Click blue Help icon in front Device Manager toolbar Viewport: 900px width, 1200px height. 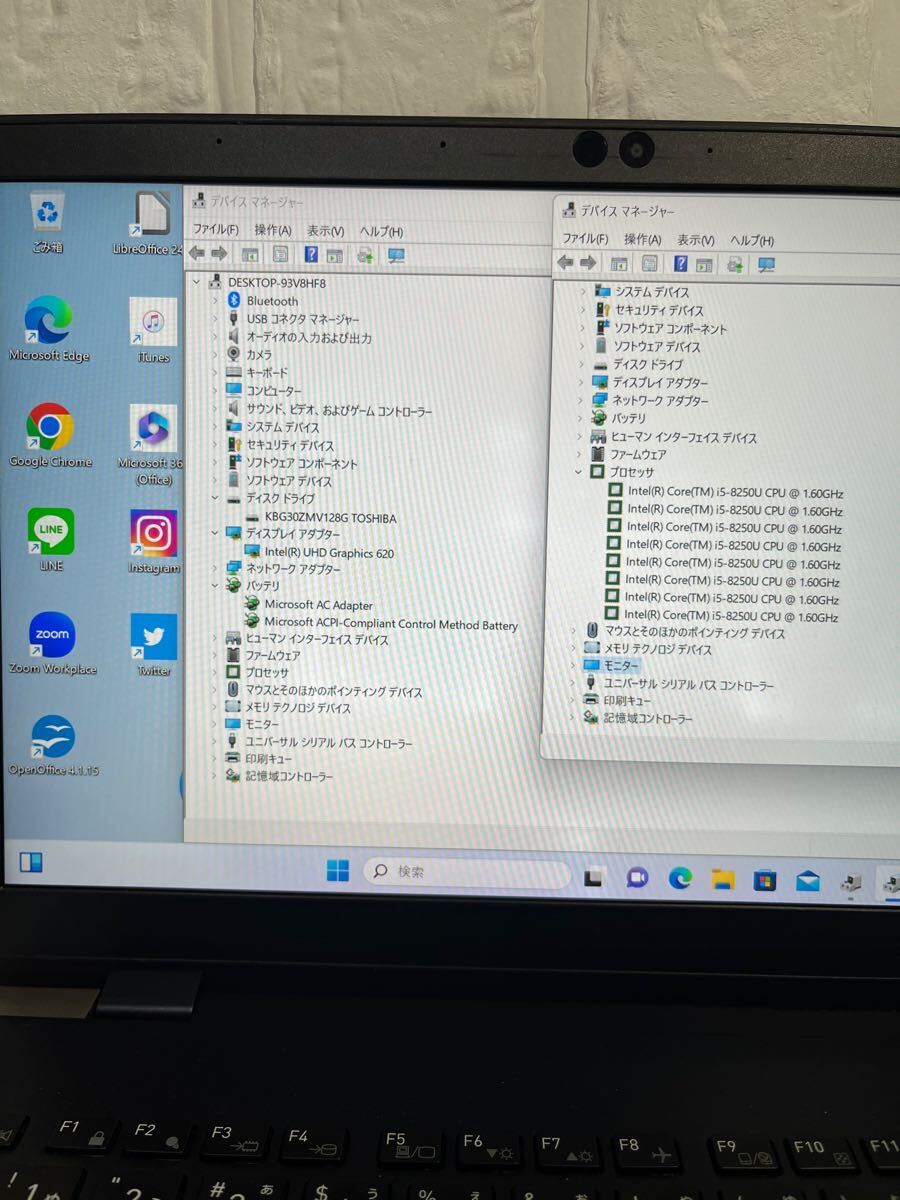point(681,264)
